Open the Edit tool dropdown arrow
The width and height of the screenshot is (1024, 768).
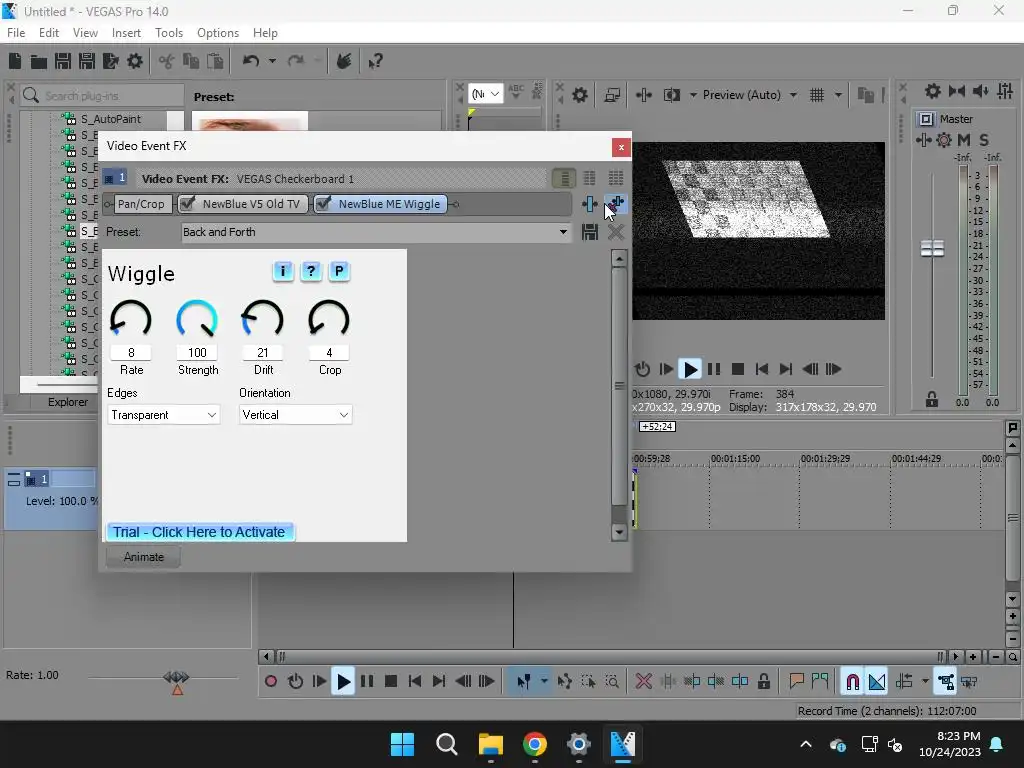(544, 682)
